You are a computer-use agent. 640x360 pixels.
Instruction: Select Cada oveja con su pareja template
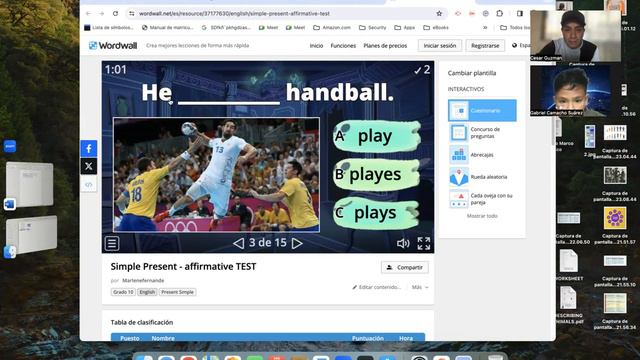[482, 199]
